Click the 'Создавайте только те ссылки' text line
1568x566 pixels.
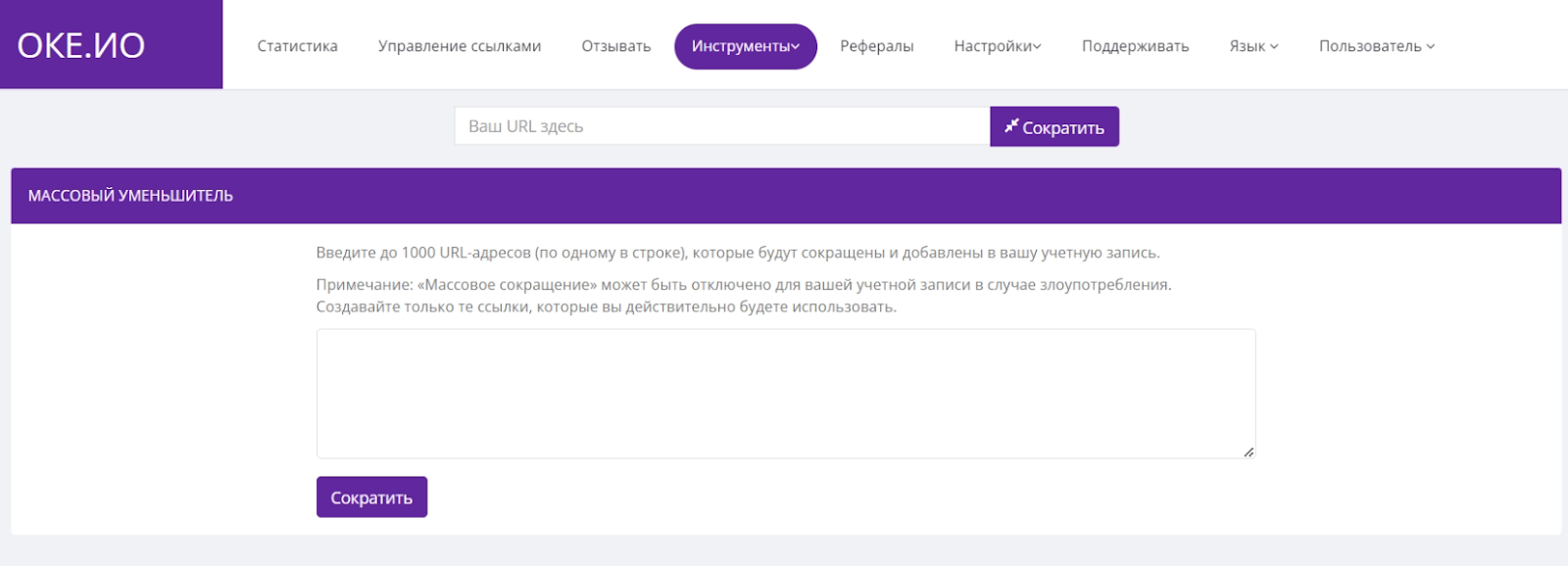(606, 307)
